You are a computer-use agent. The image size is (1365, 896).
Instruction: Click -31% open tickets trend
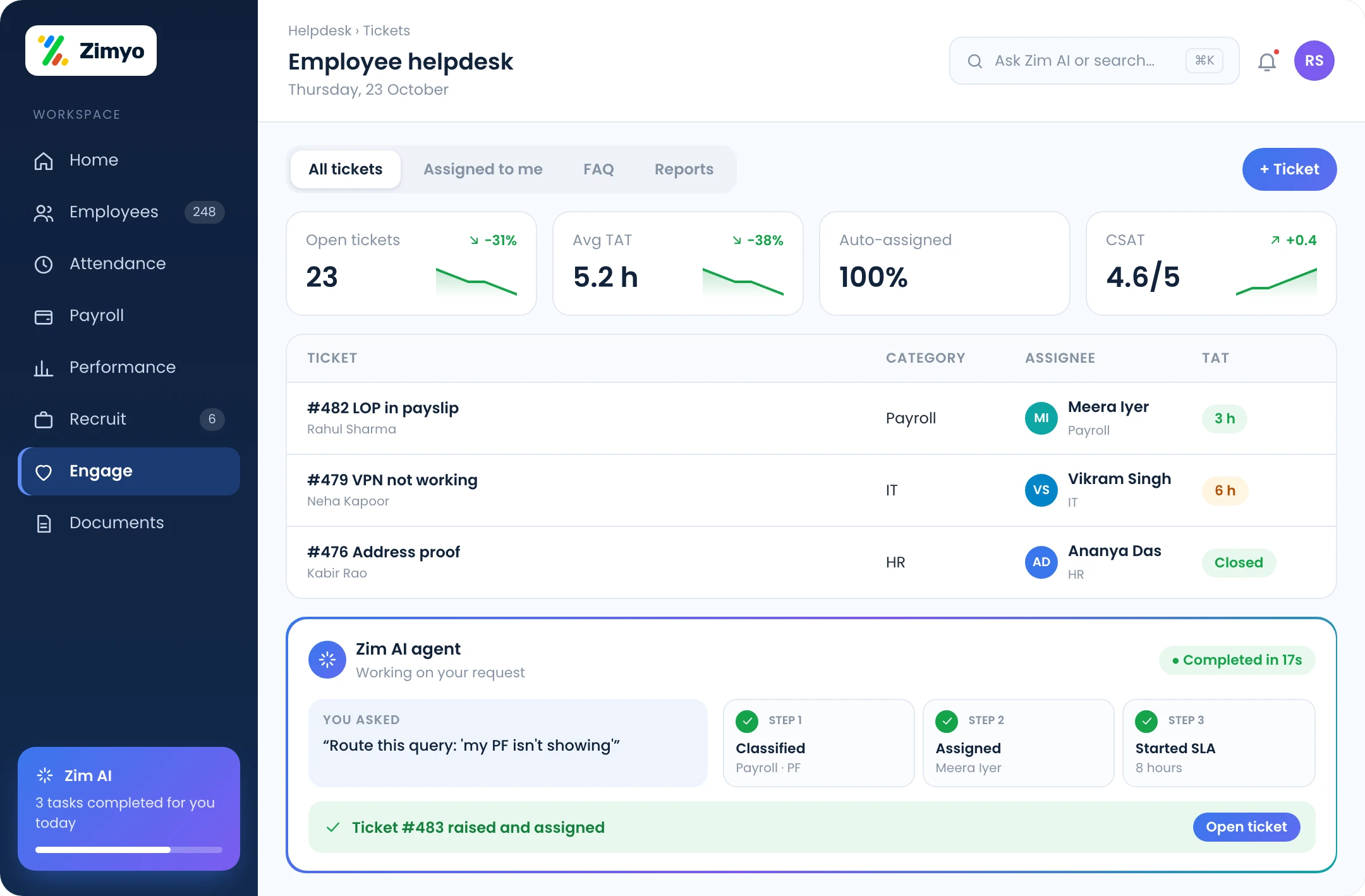pyautogui.click(x=493, y=240)
